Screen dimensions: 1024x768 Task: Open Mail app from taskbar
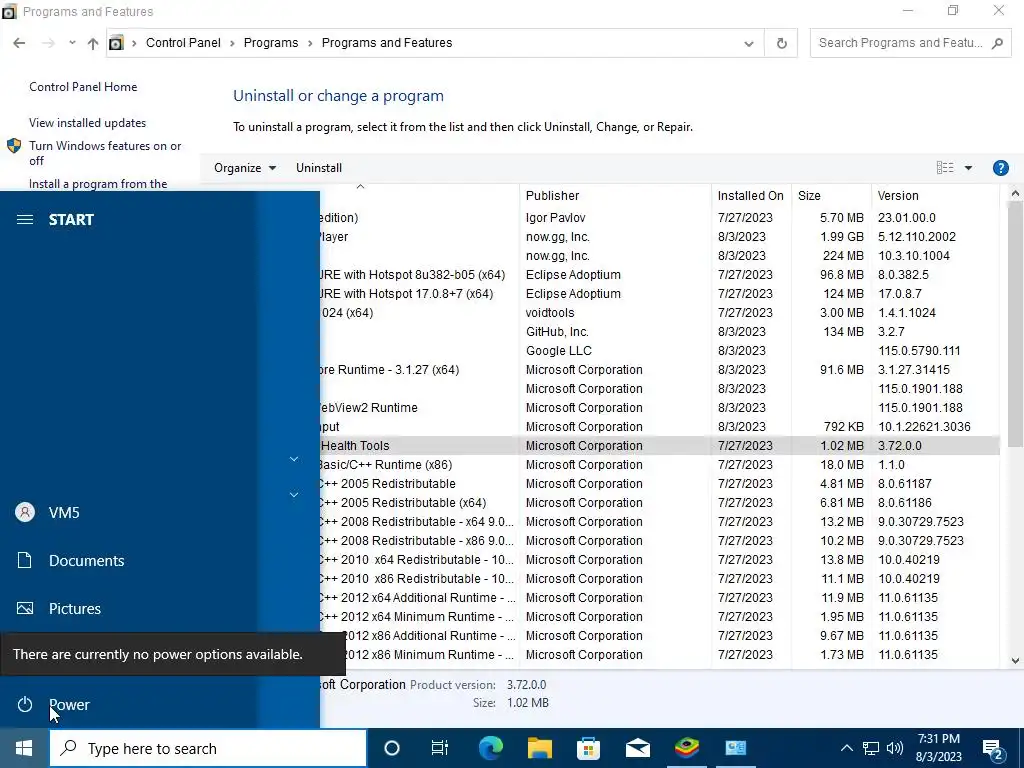point(637,748)
